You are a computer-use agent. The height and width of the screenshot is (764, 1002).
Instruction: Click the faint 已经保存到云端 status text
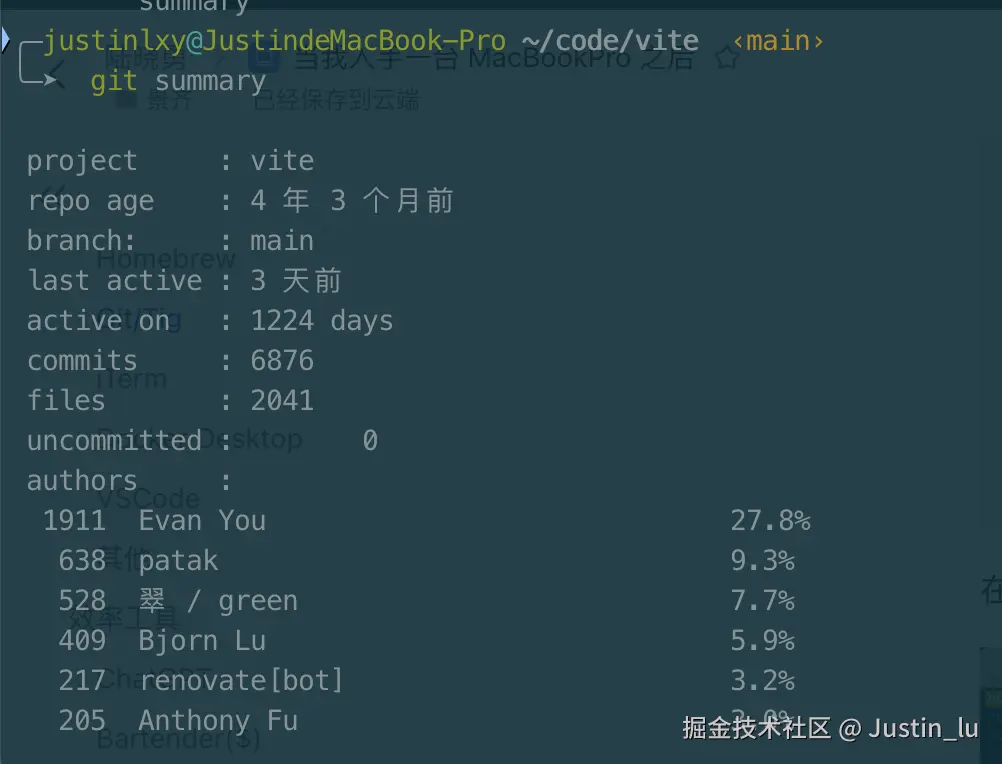[336, 100]
